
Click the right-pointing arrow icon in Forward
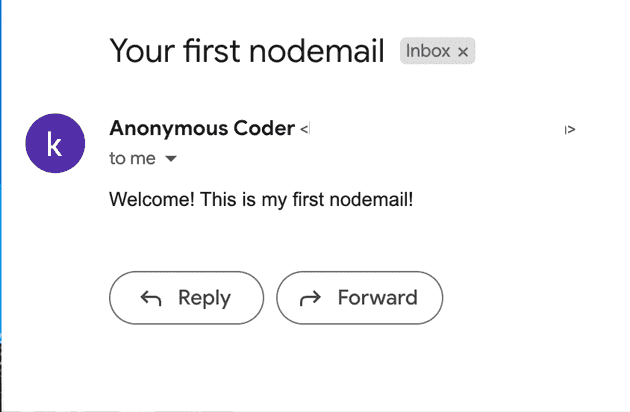point(310,298)
